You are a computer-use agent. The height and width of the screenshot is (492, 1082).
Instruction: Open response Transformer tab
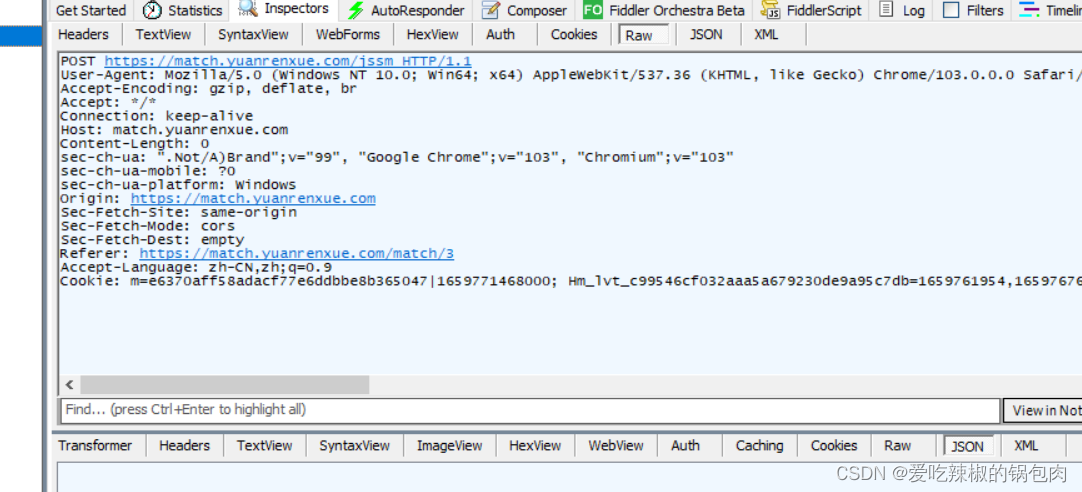click(x=95, y=446)
